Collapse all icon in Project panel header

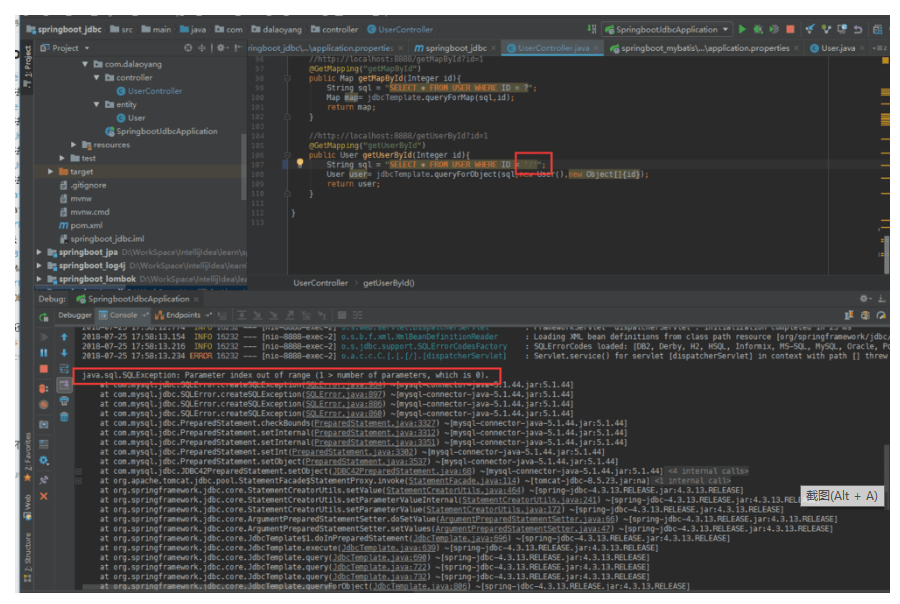(201, 48)
